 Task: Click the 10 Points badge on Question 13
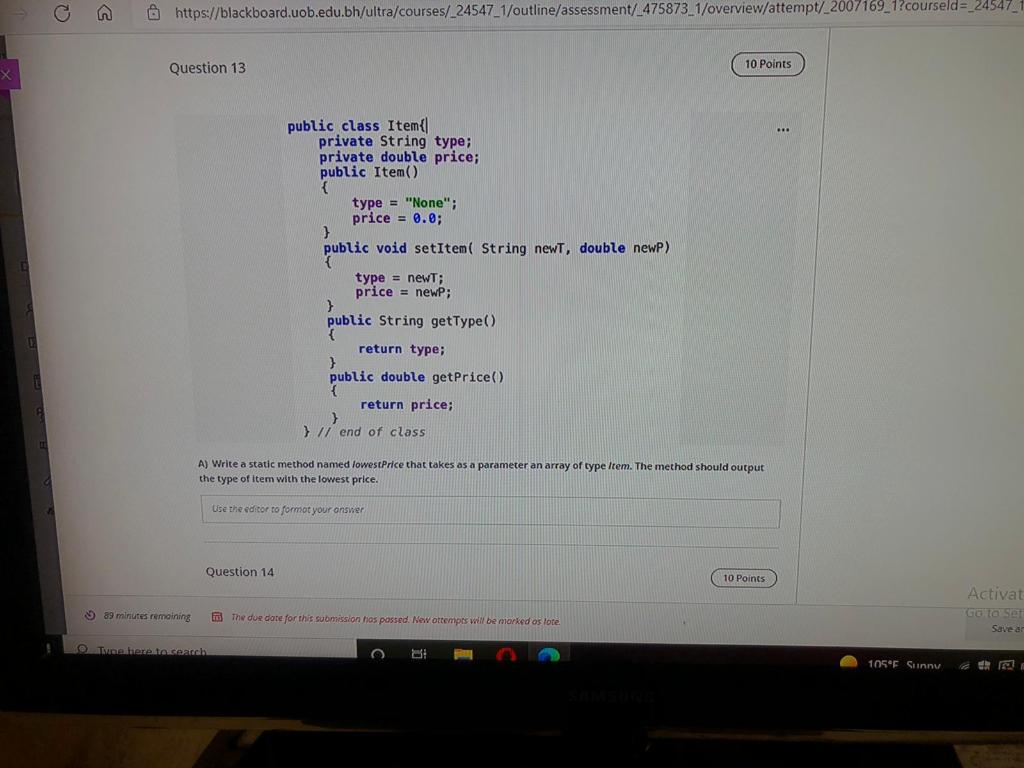767,63
